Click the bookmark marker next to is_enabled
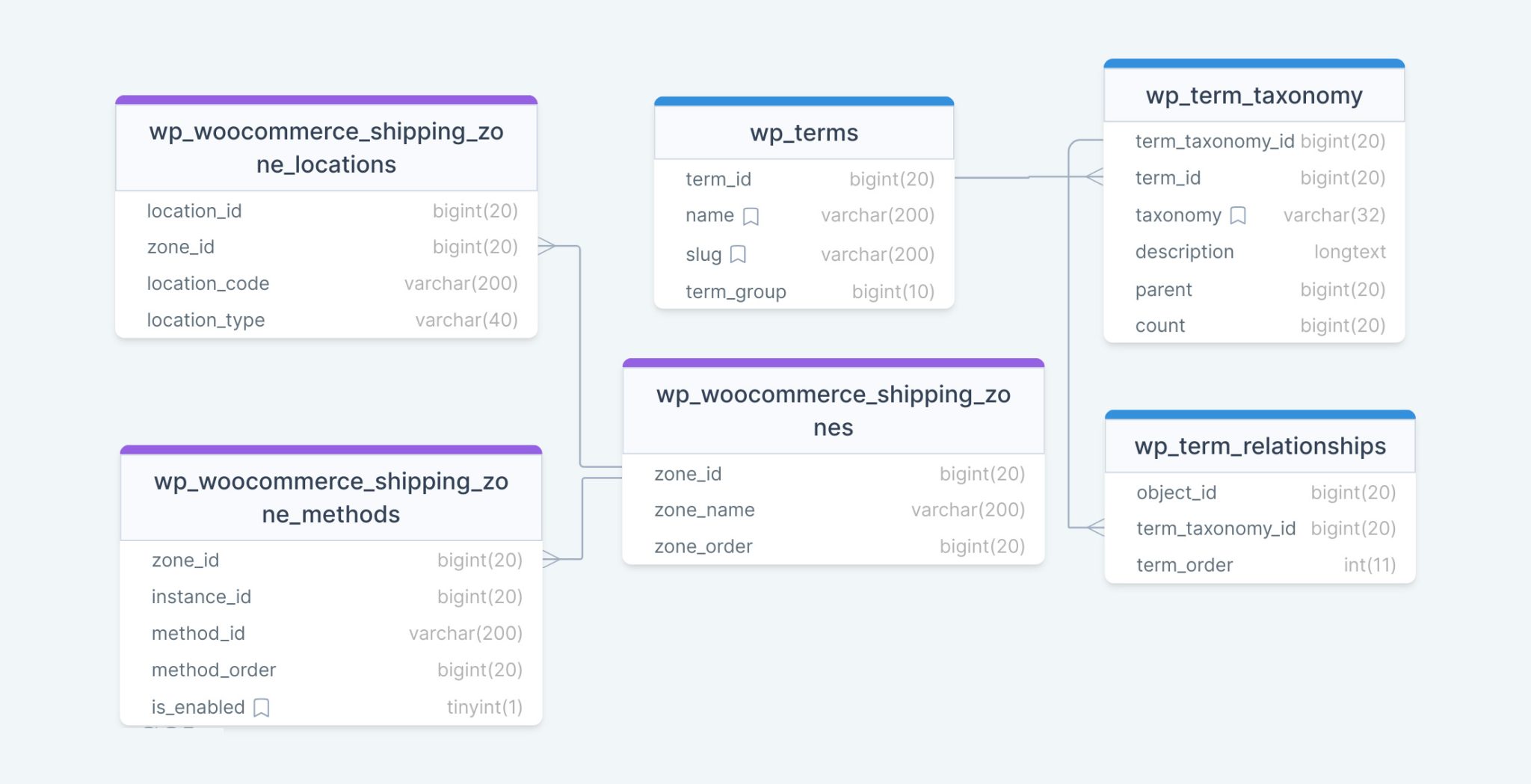 [x=261, y=707]
